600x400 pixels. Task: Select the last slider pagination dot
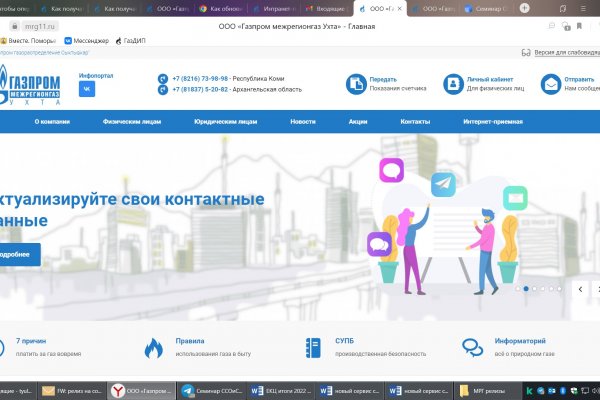[x=559, y=288]
